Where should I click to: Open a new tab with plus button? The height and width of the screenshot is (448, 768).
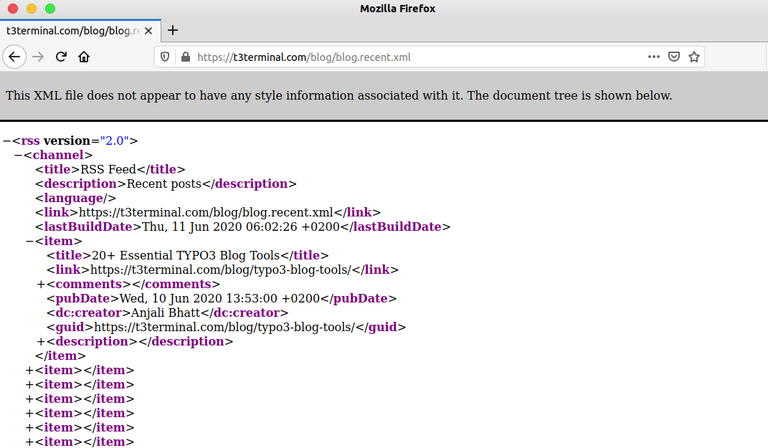coord(172,30)
